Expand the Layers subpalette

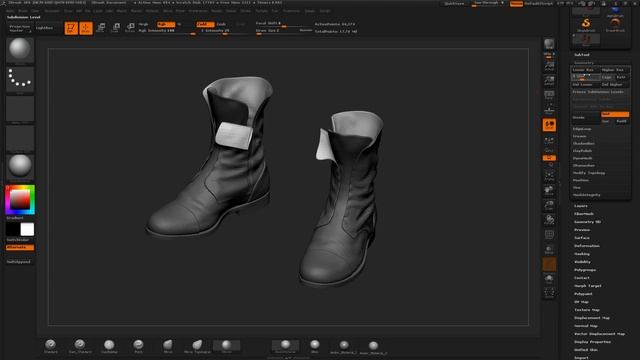(581, 206)
